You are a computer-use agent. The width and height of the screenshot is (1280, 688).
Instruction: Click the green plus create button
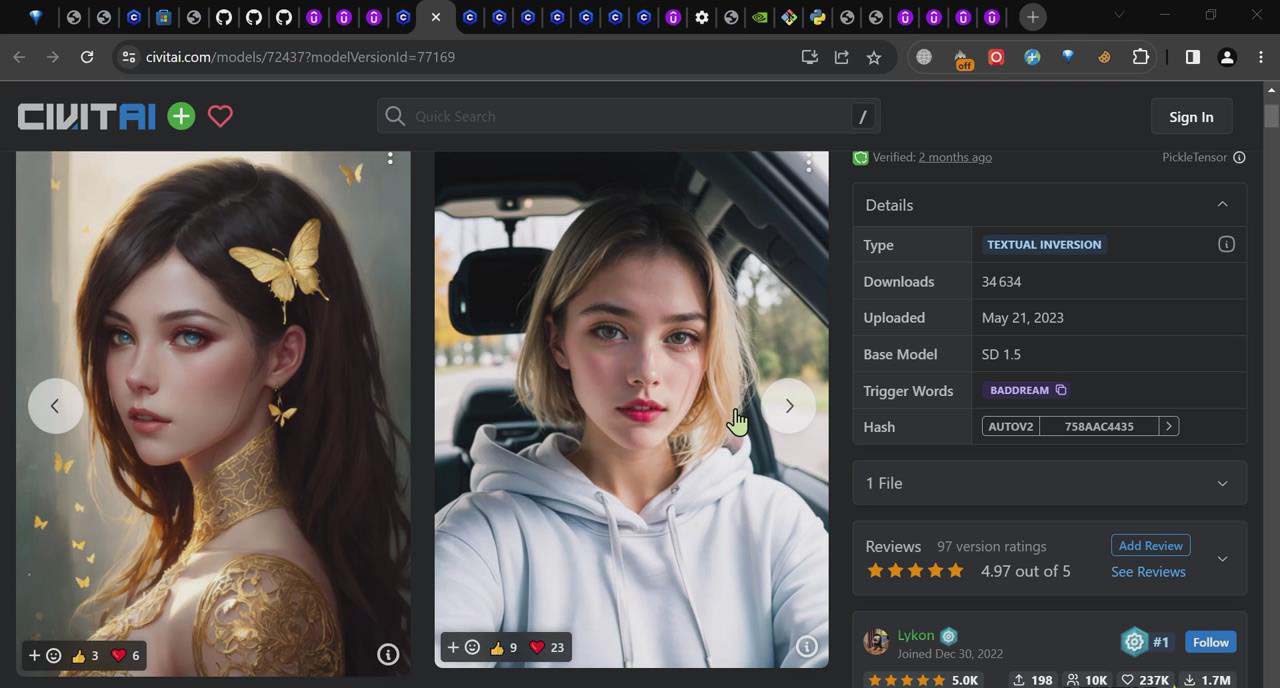click(x=181, y=116)
